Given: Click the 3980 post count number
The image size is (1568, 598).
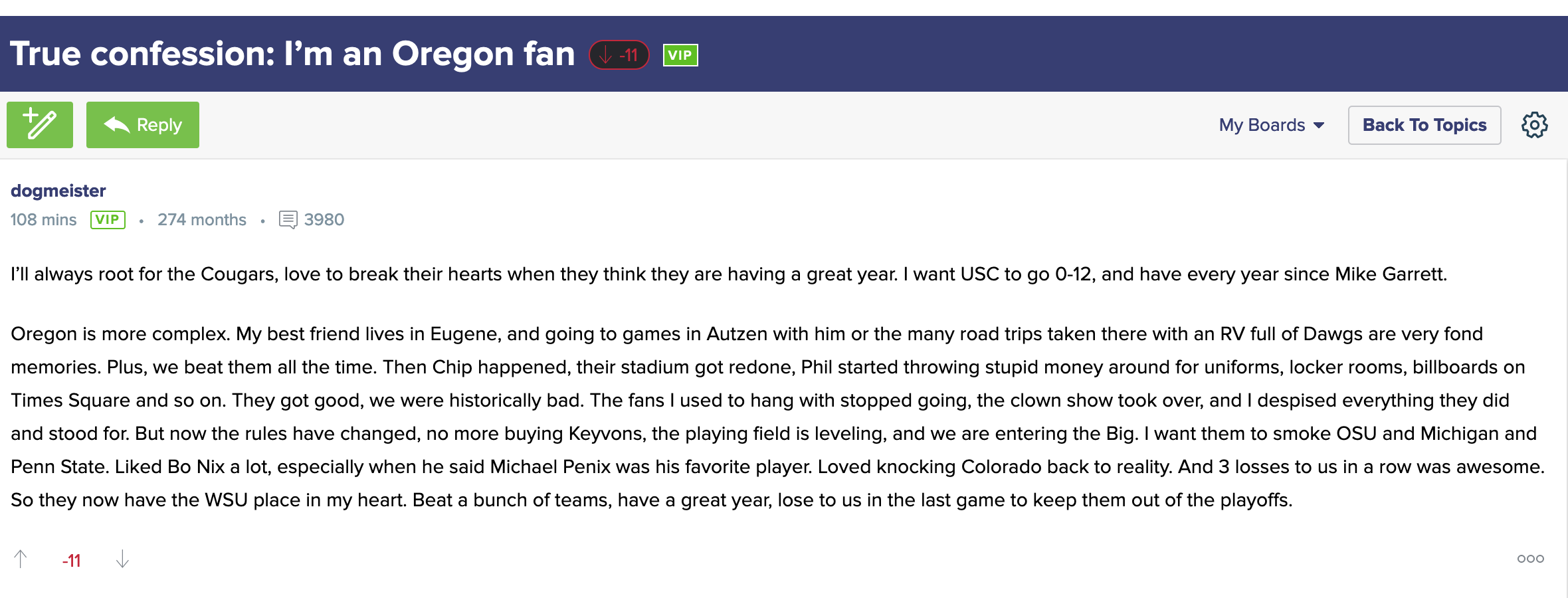Looking at the screenshot, I should pyautogui.click(x=324, y=220).
